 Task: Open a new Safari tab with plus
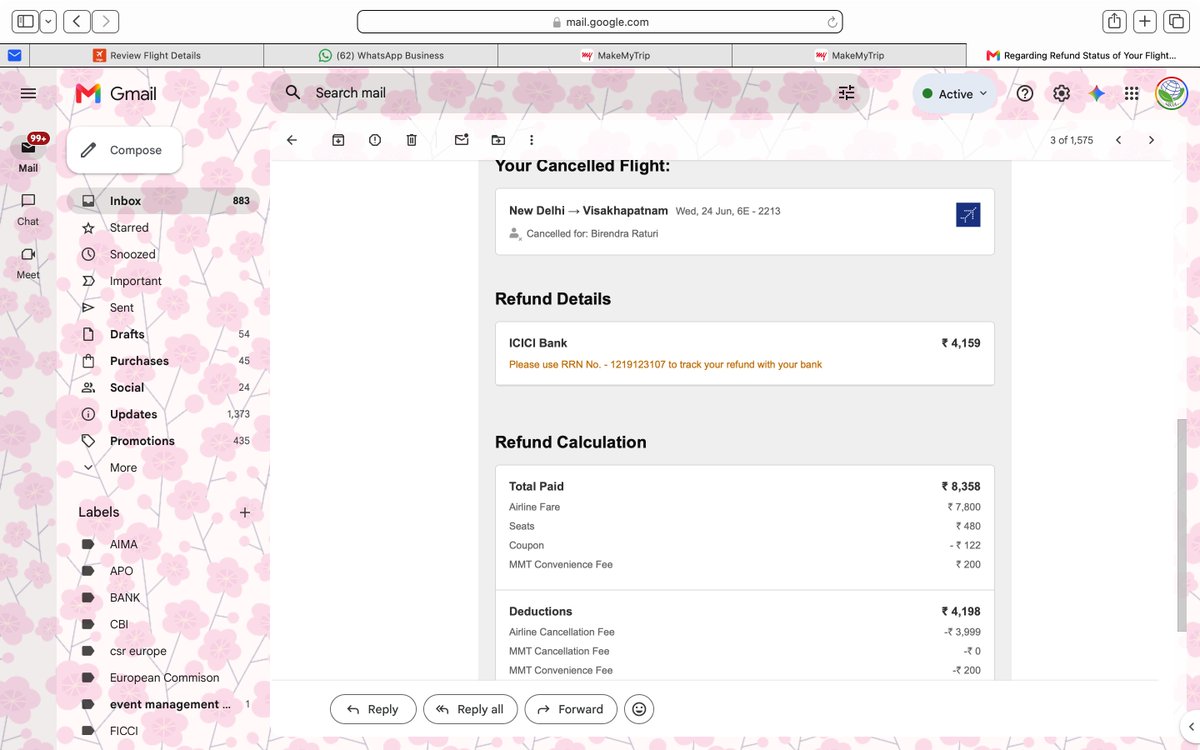pos(1146,21)
